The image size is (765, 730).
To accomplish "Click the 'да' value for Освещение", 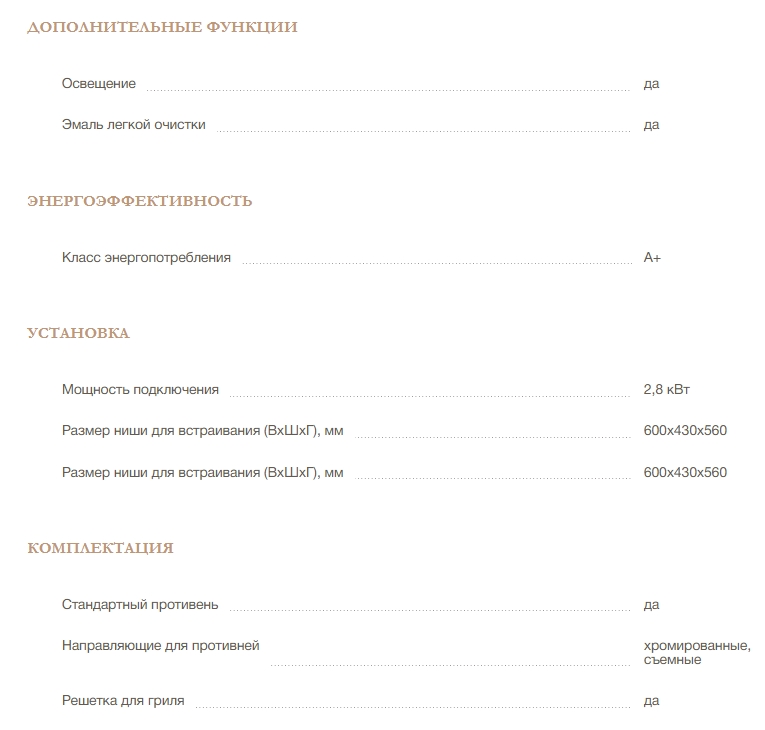I will 651,84.
